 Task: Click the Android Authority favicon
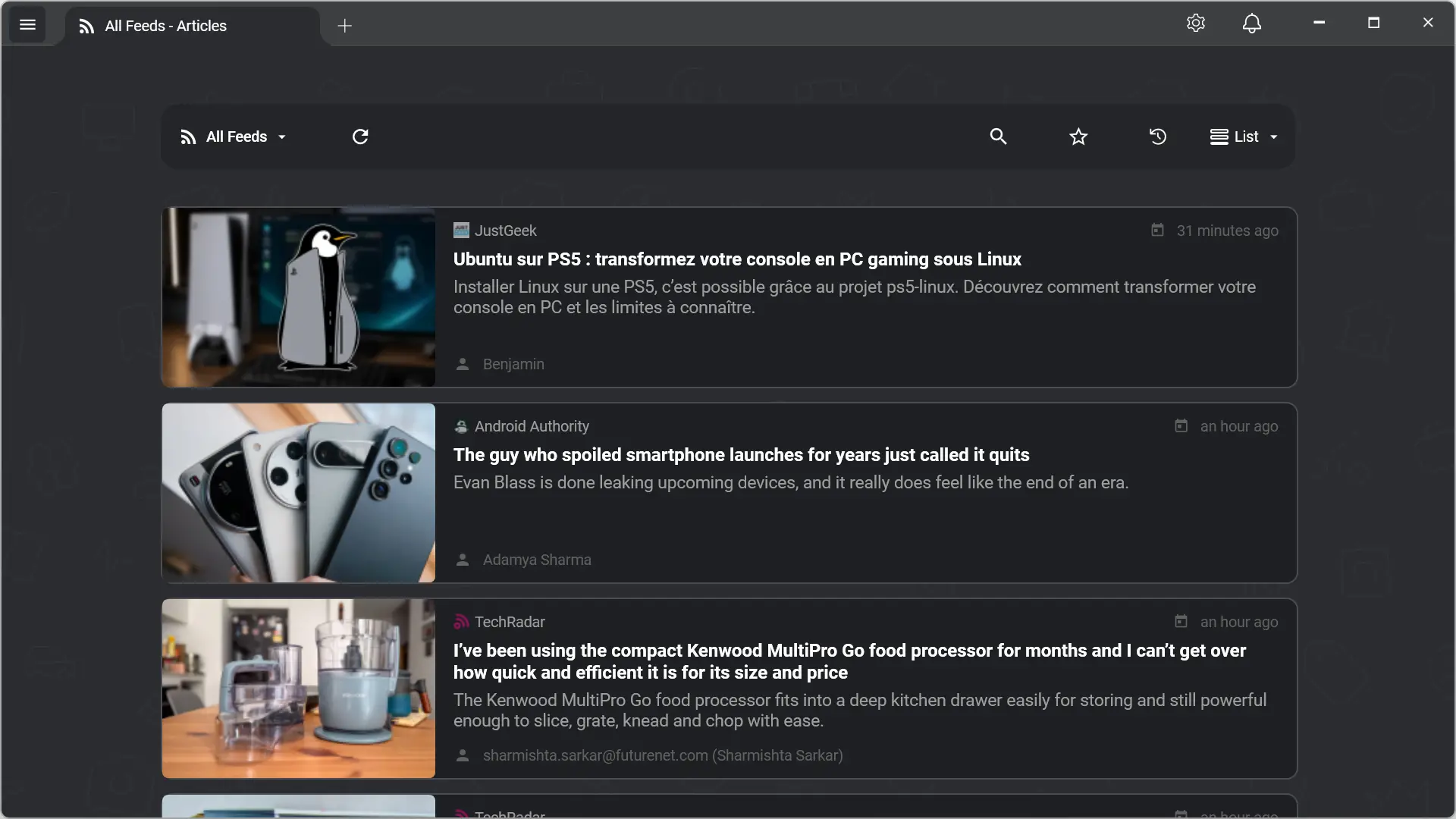tap(461, 426)
